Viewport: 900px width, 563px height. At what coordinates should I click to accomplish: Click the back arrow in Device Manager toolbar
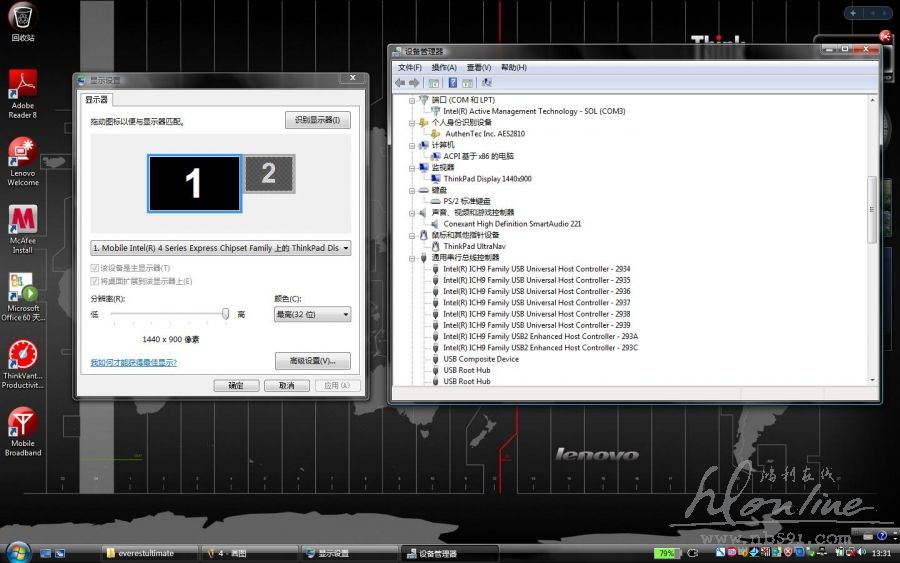(x=401, y=82)
